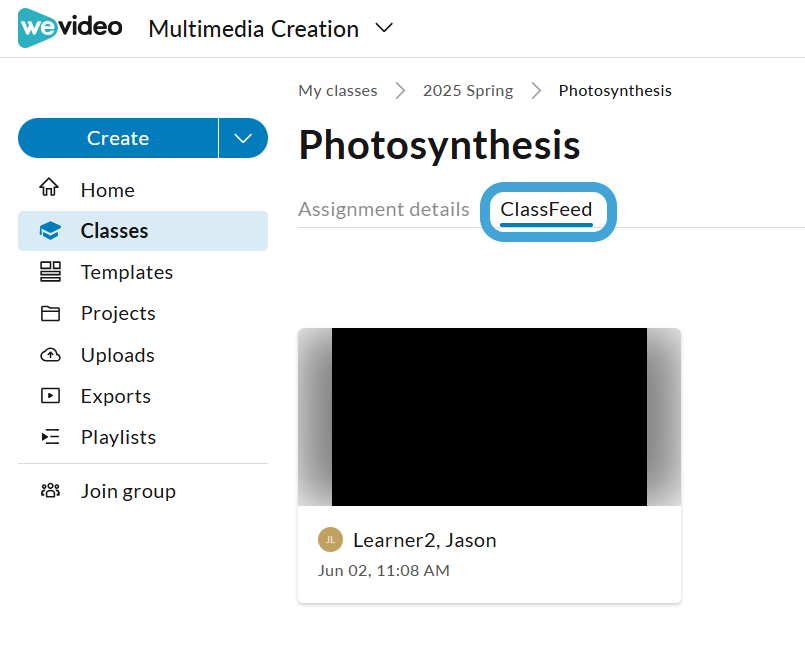Click the Uploads cloud icon
The width and height of the screenshot is (805, 662).
(x=50, y=355)
